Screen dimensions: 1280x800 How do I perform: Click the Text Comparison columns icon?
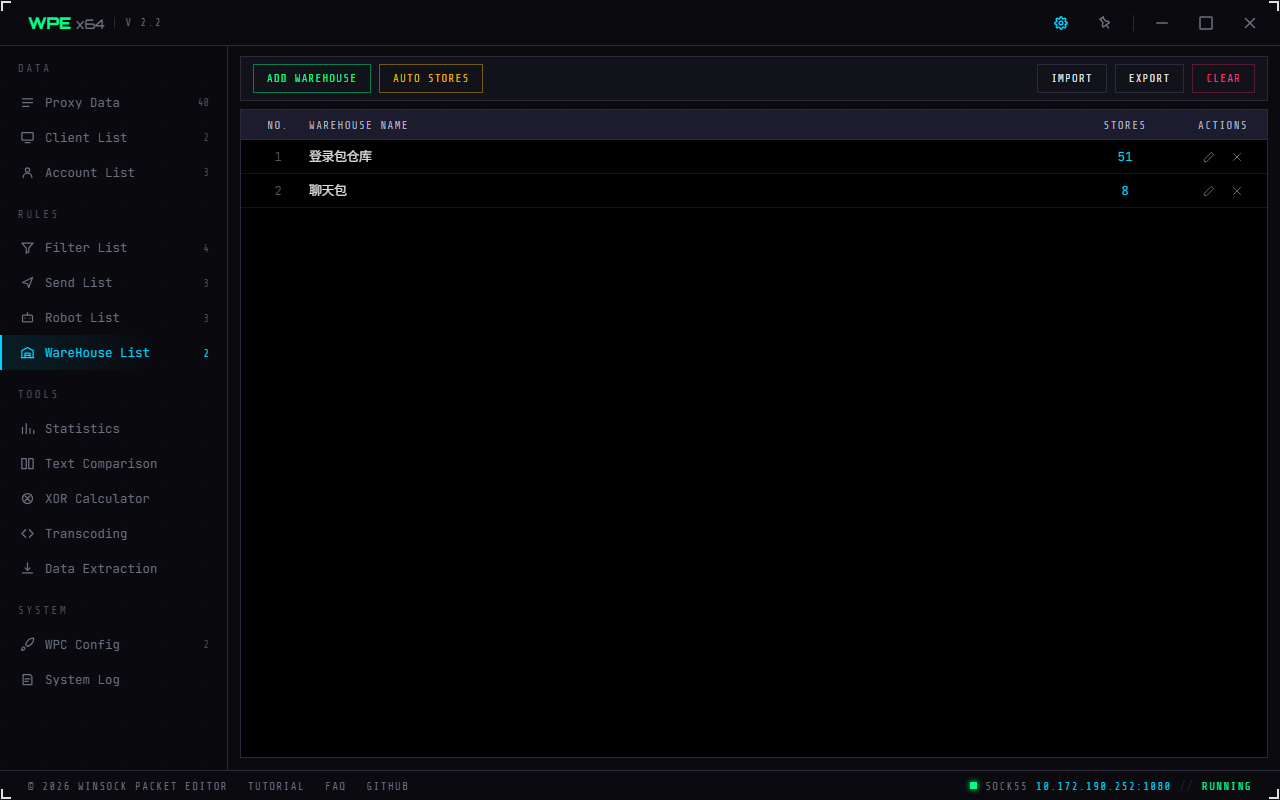[27, 464]
